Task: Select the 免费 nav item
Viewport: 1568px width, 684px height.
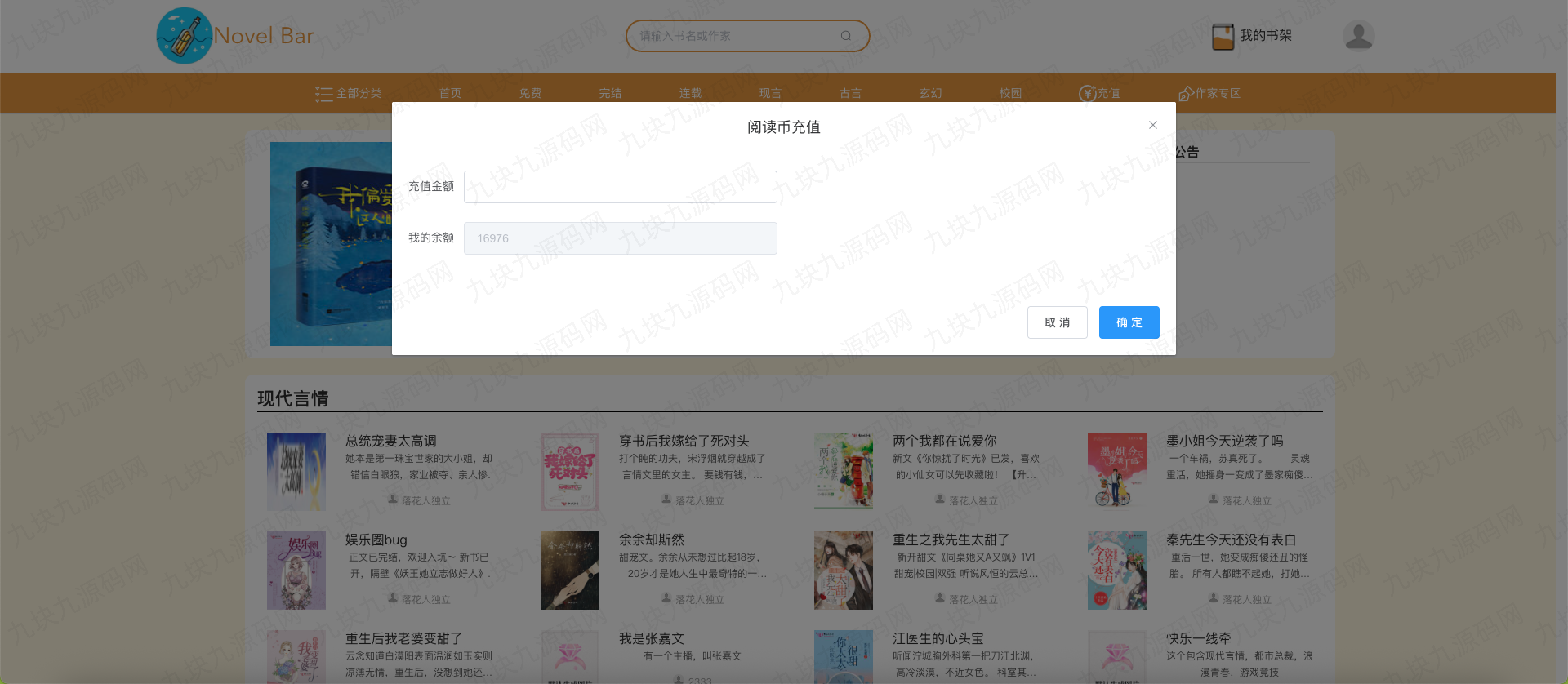Action: 531,94
